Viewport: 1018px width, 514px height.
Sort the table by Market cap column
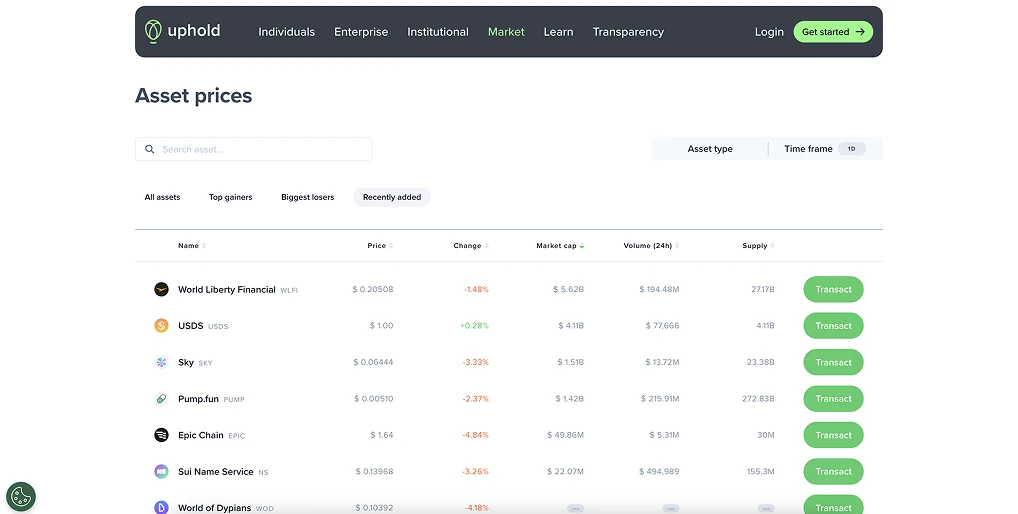[x=560, y=246]
